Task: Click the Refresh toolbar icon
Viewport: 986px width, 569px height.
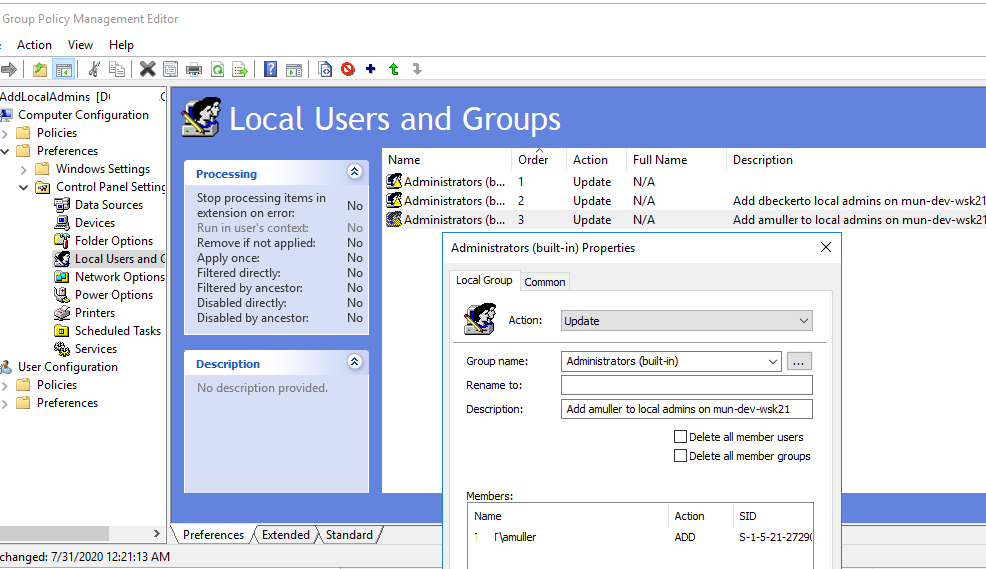Action: pyautogui.click(x=217, y=69)
